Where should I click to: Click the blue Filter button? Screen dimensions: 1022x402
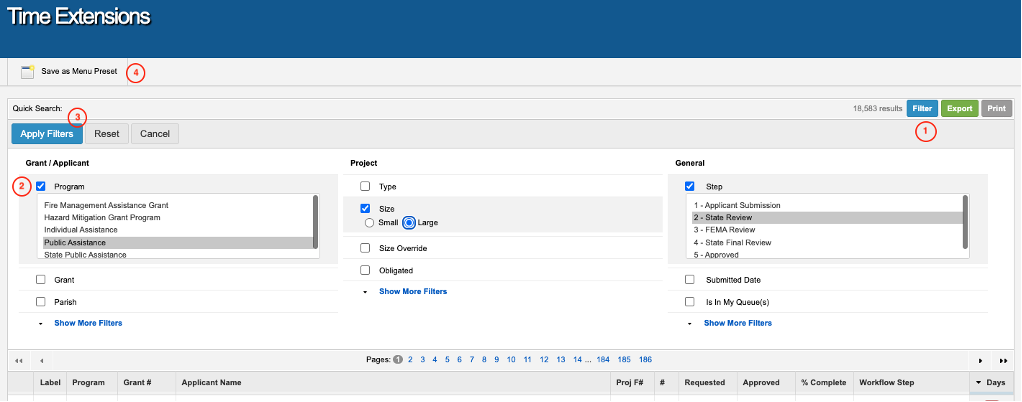point(922,109)
